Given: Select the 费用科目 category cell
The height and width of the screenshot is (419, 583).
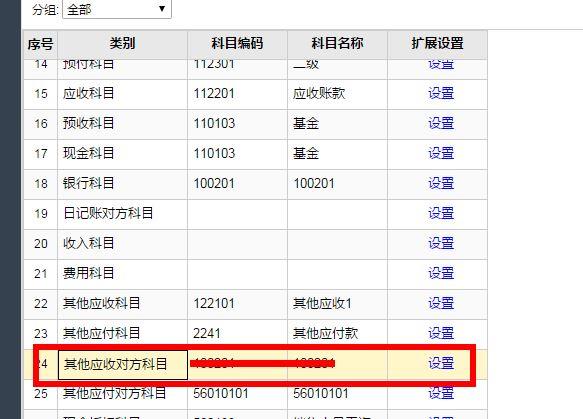Looking at the screenshot, I should (x=122, y=275).
